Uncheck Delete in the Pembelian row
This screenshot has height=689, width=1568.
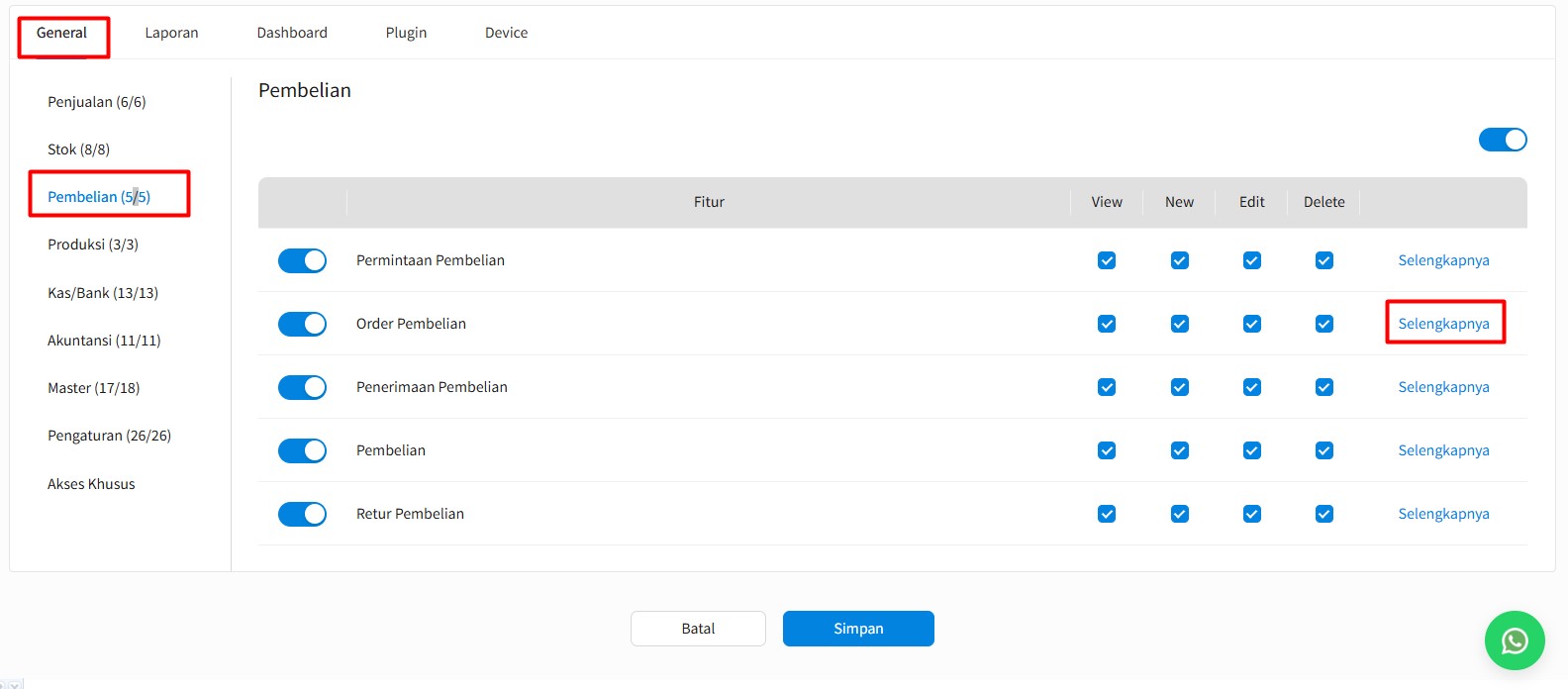tap(1324, 450)
